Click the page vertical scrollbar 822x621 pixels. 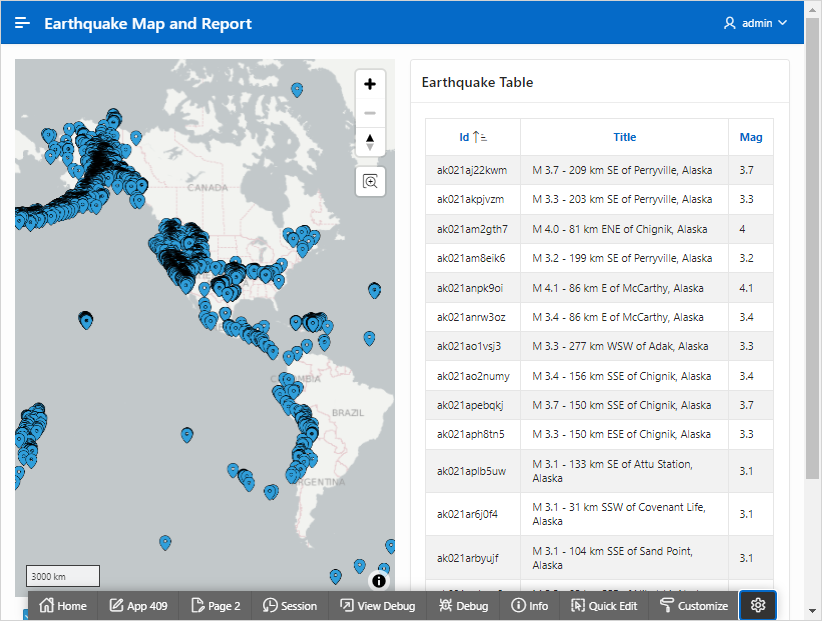813,300
